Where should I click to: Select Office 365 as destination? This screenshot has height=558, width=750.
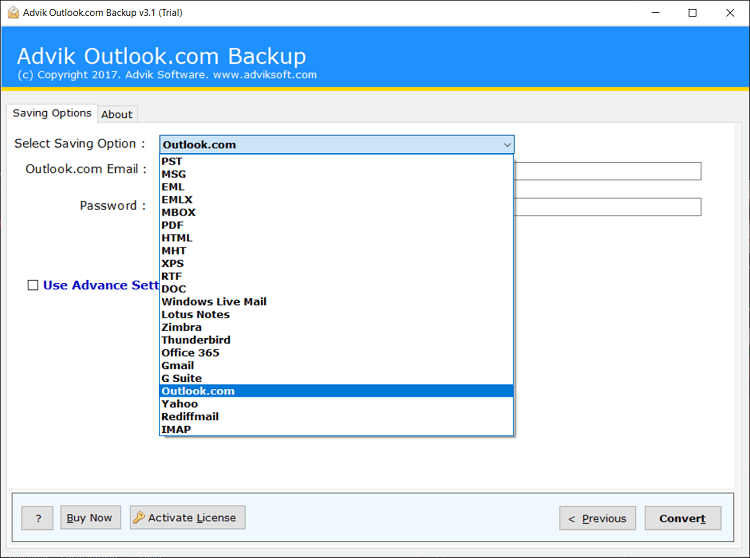(336, 352)
